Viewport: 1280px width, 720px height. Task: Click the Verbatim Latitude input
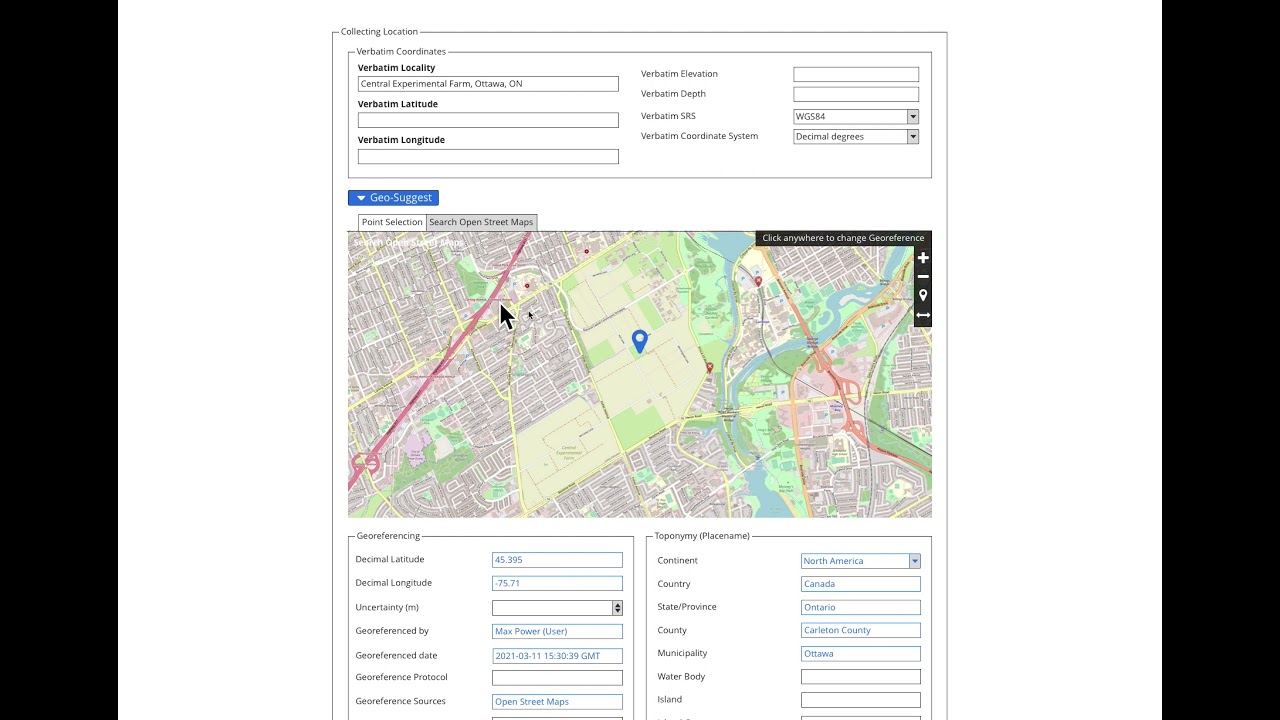pos(488,120)
